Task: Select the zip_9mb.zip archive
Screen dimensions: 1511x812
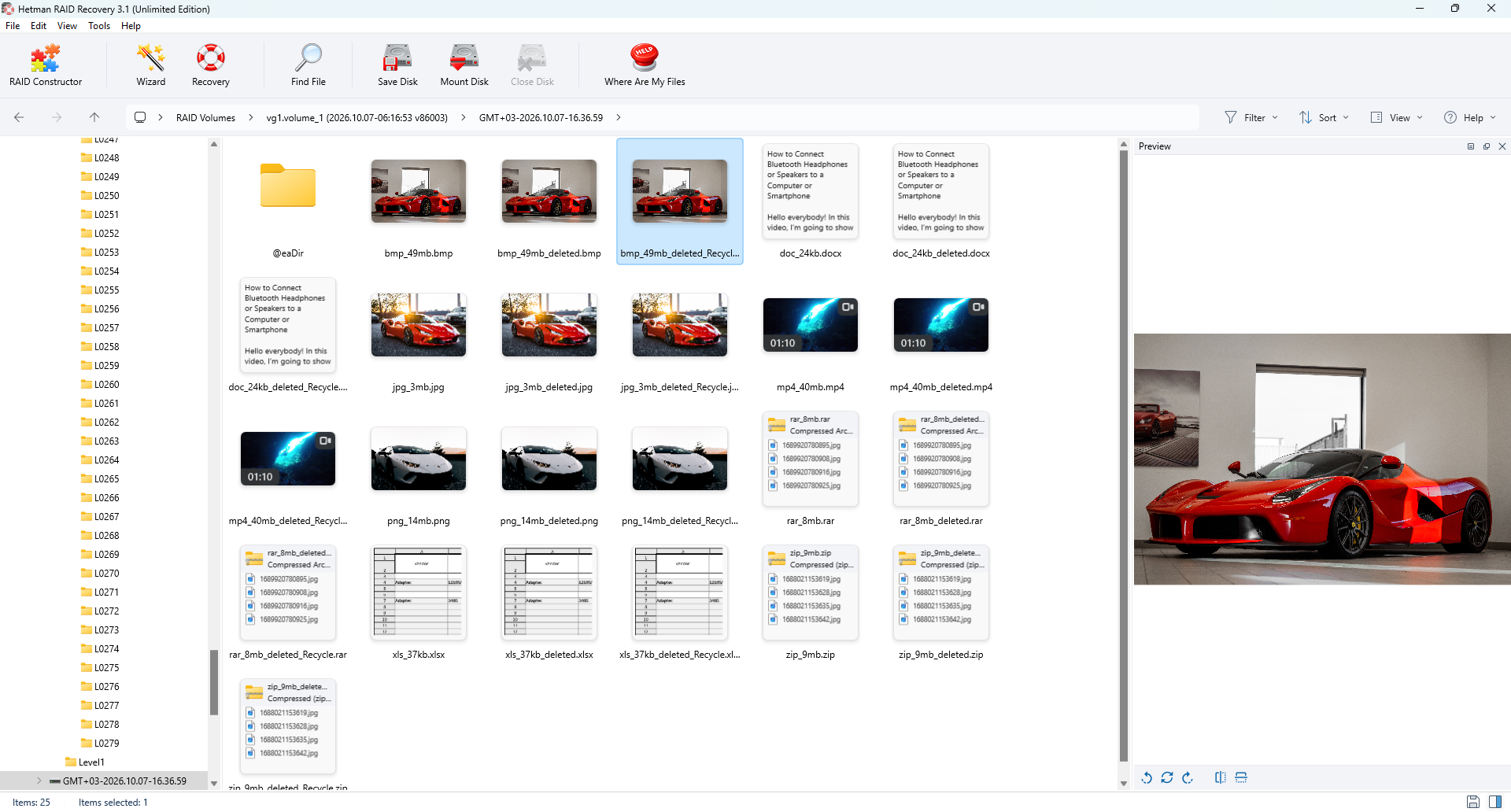Action: [x=811, y=603]
